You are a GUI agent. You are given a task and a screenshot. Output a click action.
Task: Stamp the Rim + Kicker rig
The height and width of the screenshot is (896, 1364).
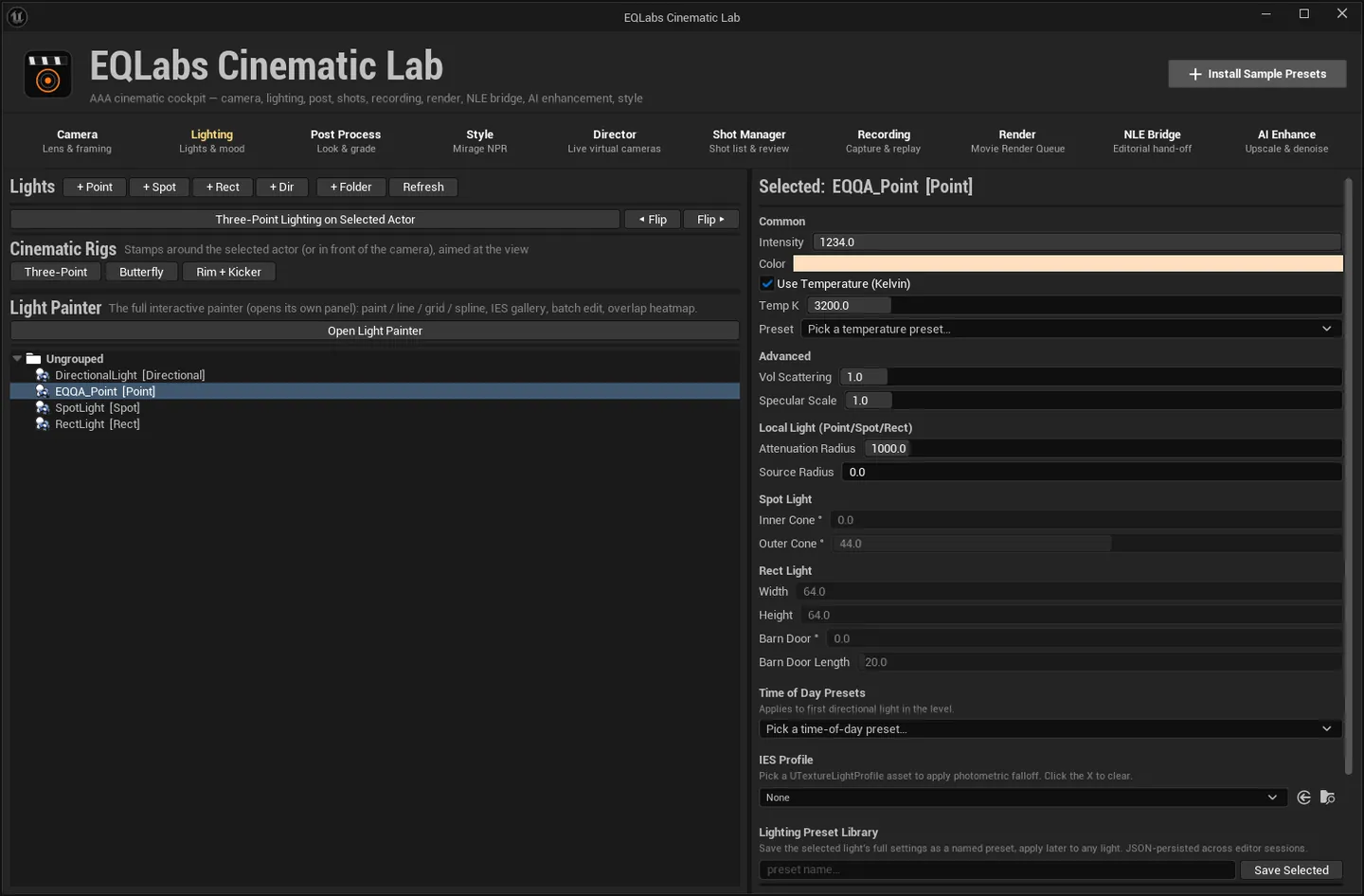tap(228, 272)
